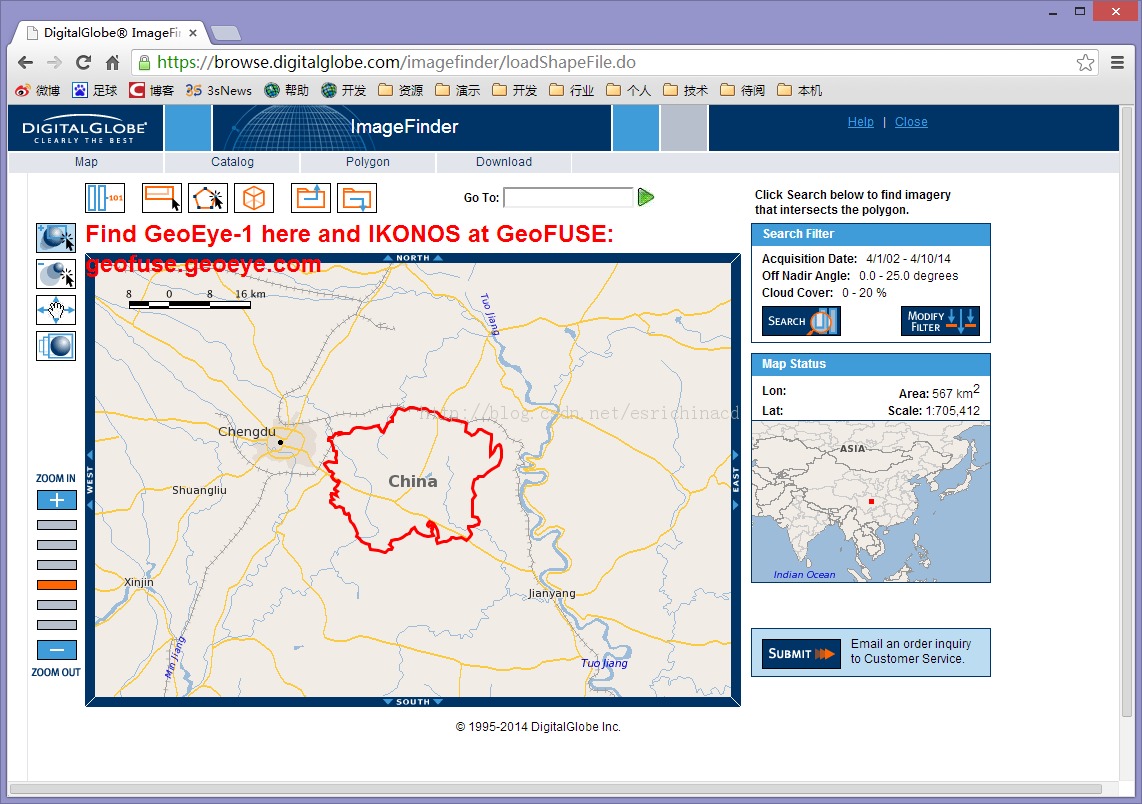The height and width of the screenshot is (804, 1142).
Task: Select the rectangle draw tool
Action: point(162,197)
